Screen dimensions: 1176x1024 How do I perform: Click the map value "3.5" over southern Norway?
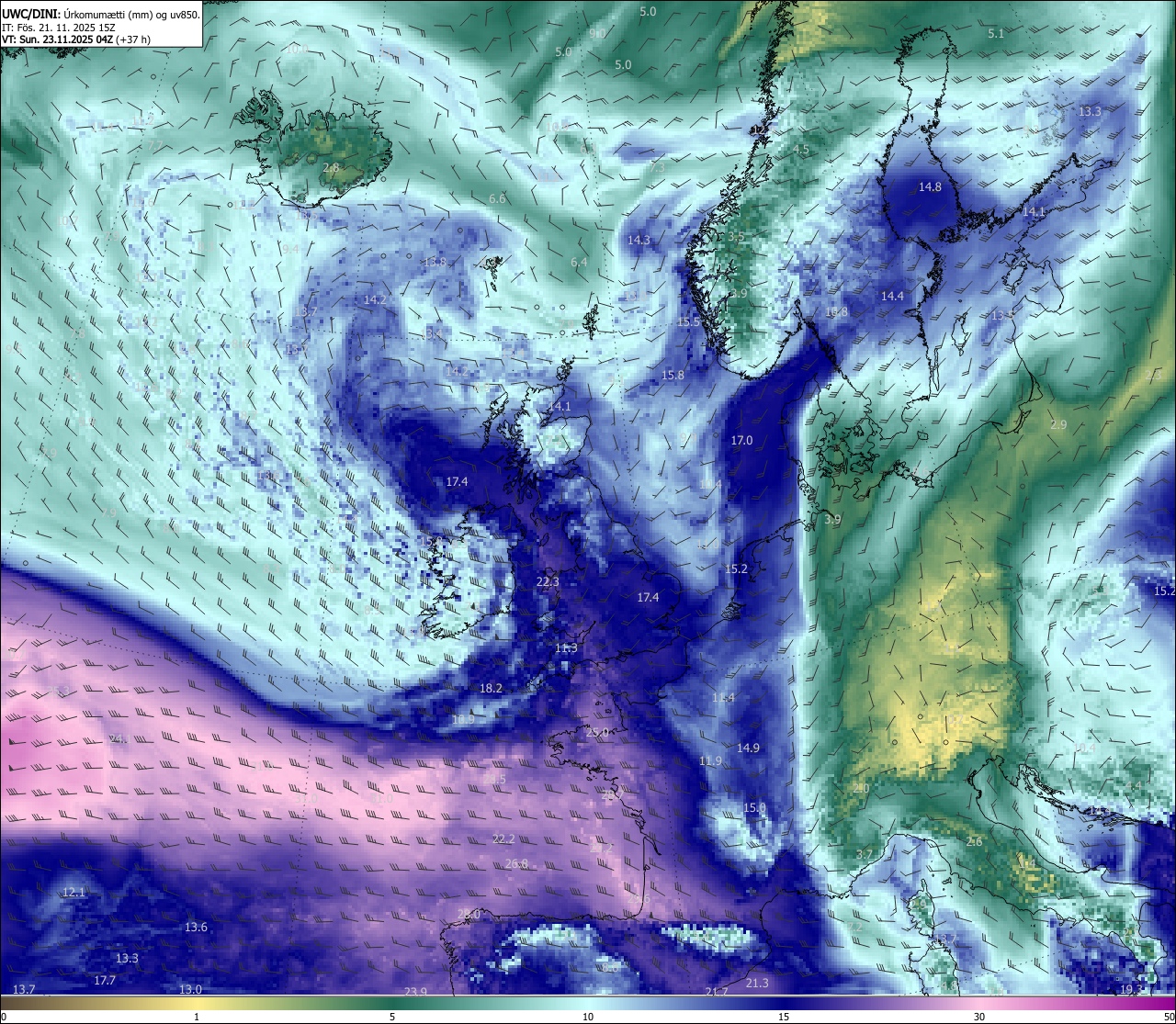tap(737, 237)
